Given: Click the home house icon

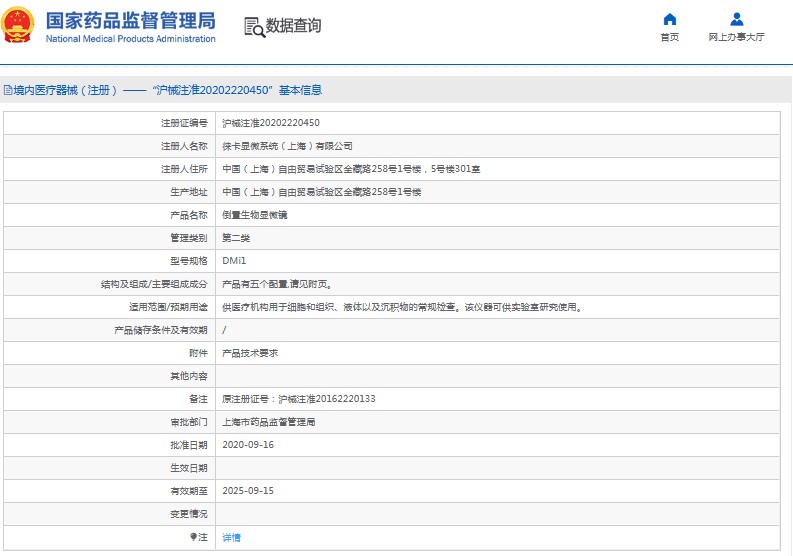Looking at the screenshot, I should [x=669, y=19].
